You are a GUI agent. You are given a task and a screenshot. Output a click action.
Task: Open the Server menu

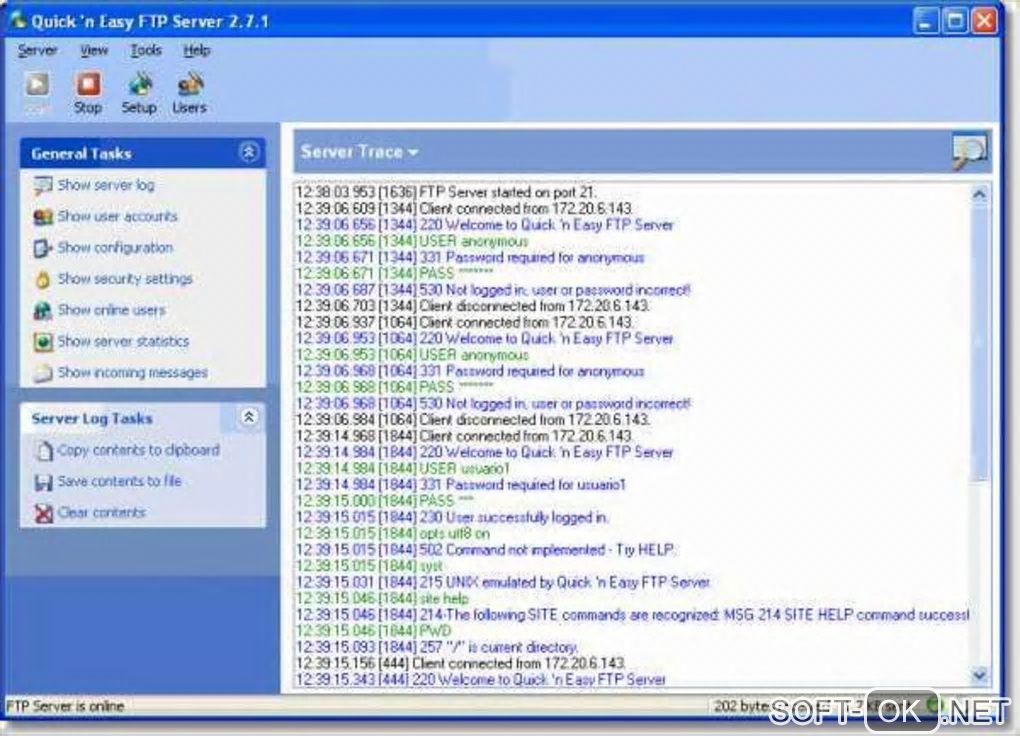coord(37,50)
